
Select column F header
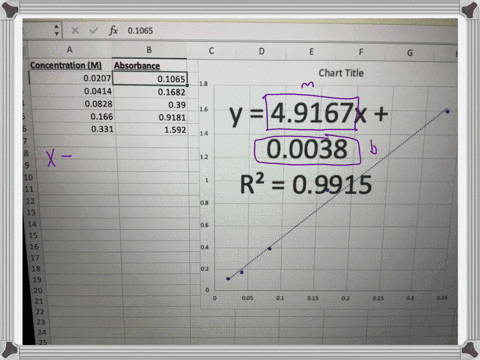(361, 52)
